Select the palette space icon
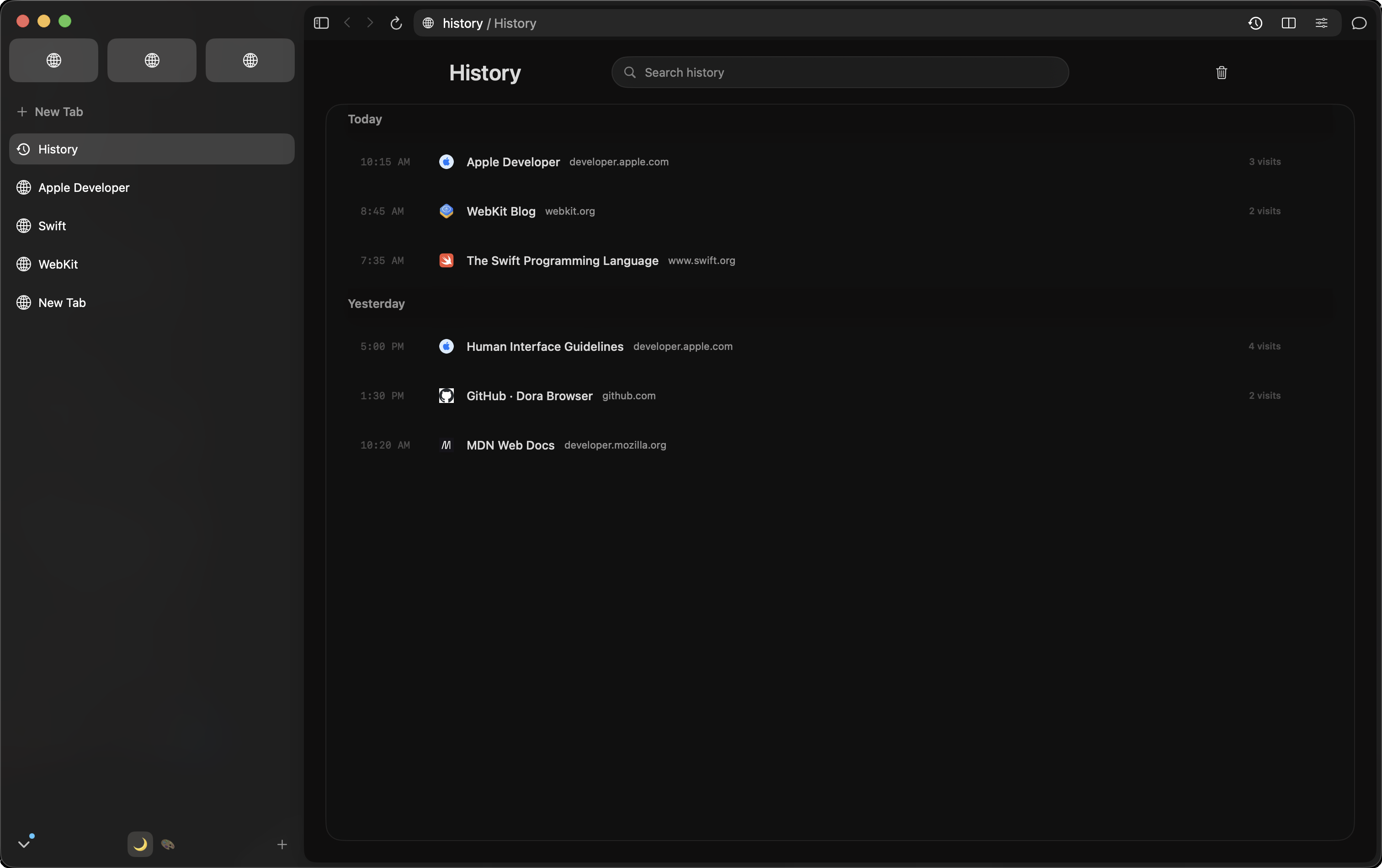The image size is (1382, 868). click(x=168, y=844)
